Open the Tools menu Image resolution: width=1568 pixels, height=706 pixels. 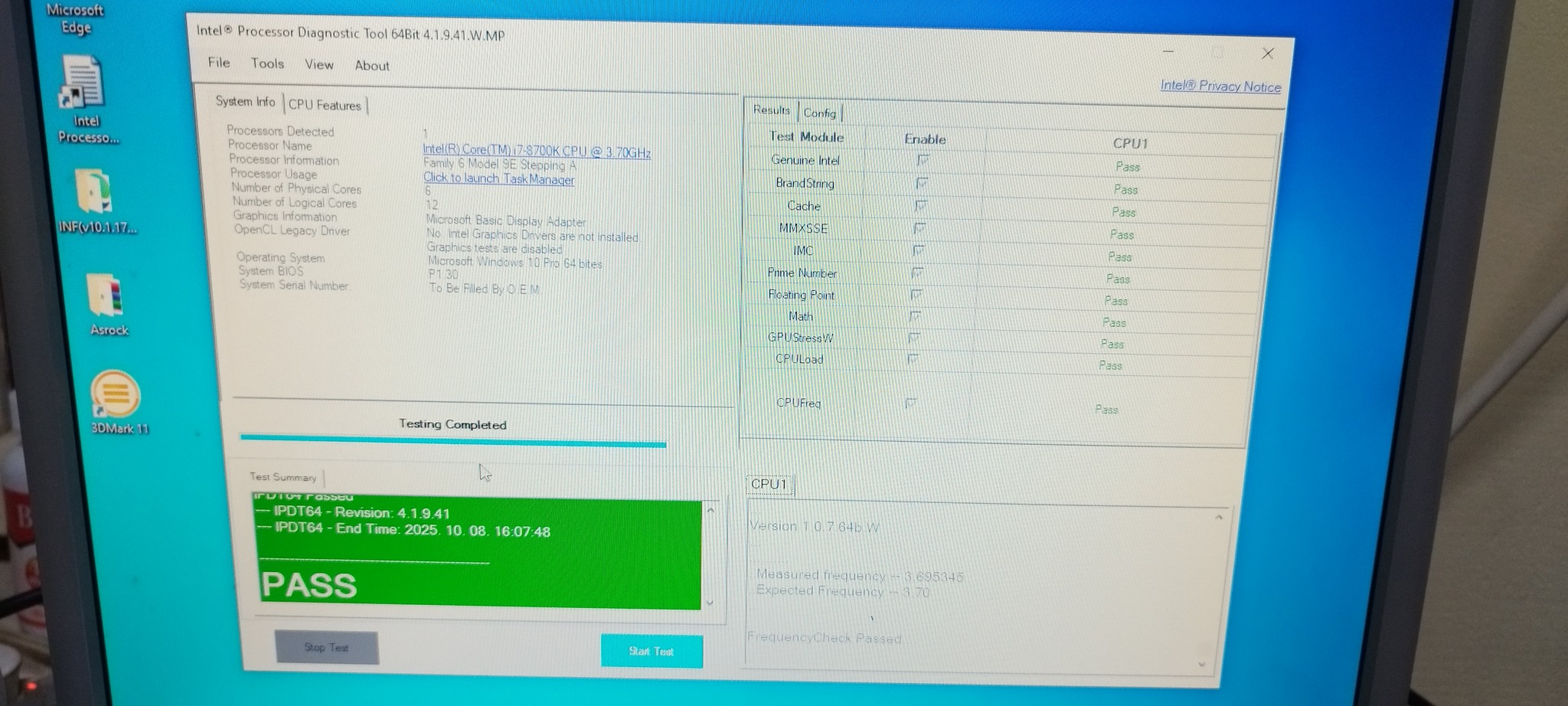point(267,64)
